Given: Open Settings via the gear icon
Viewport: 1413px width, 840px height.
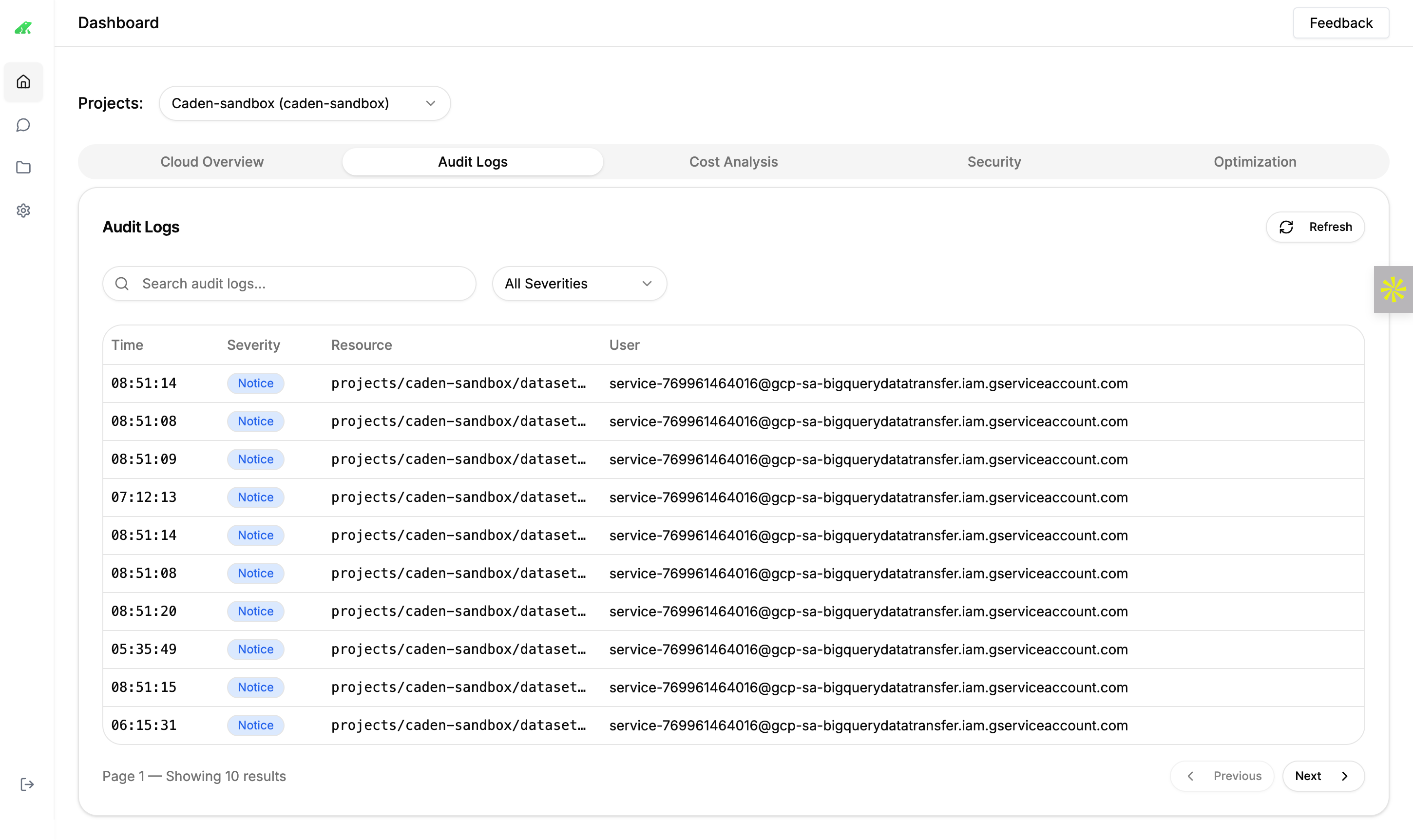Looking at the screenshot, I should tap(23, 210).
